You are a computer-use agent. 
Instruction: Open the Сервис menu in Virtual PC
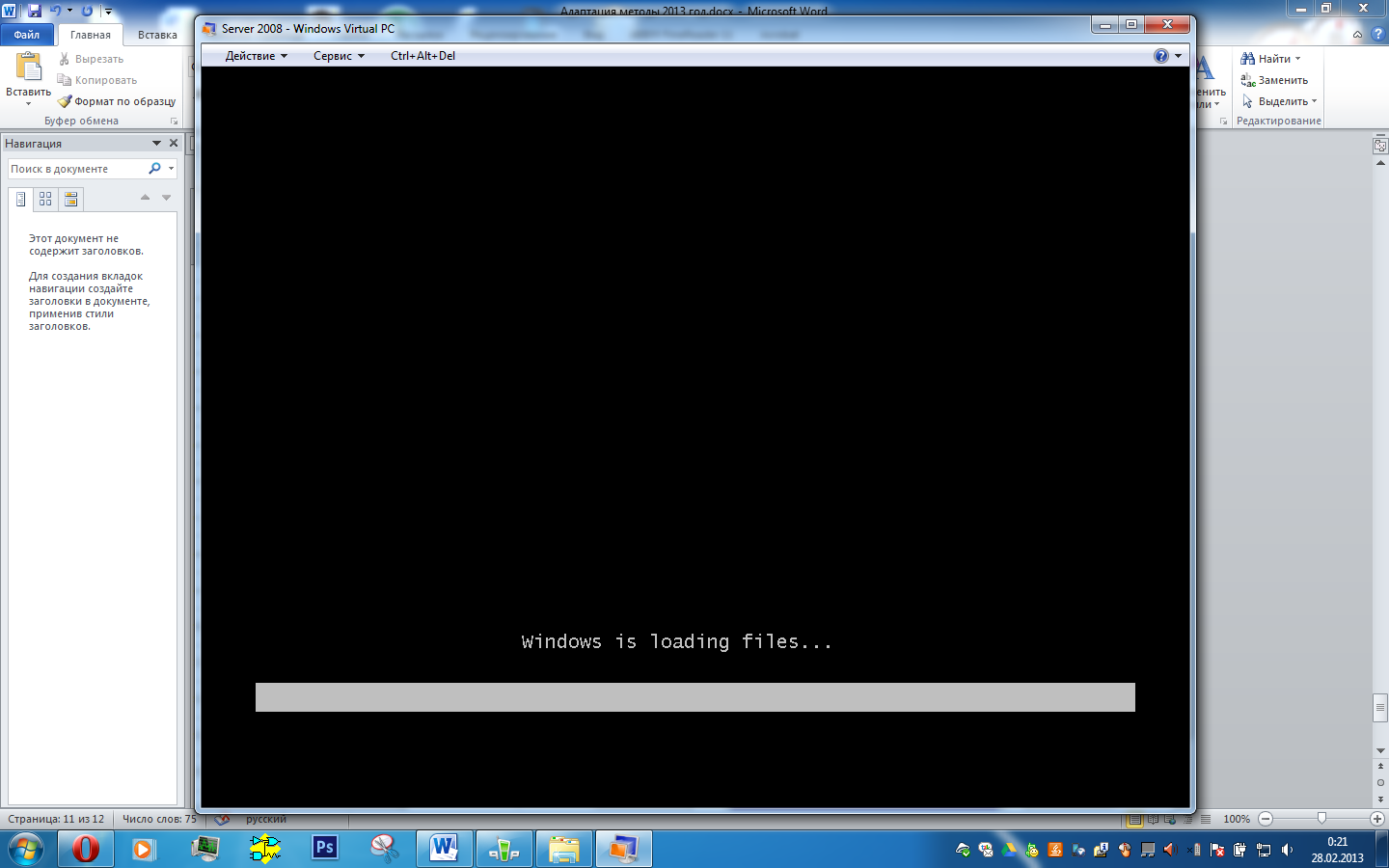pos(339,56)
